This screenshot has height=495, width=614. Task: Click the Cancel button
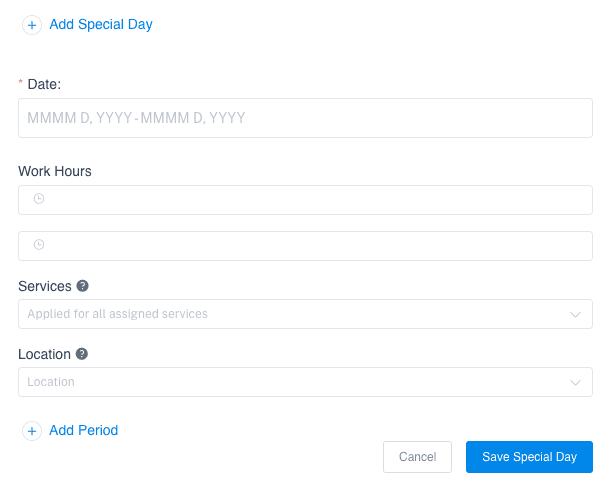coord(417,457)
